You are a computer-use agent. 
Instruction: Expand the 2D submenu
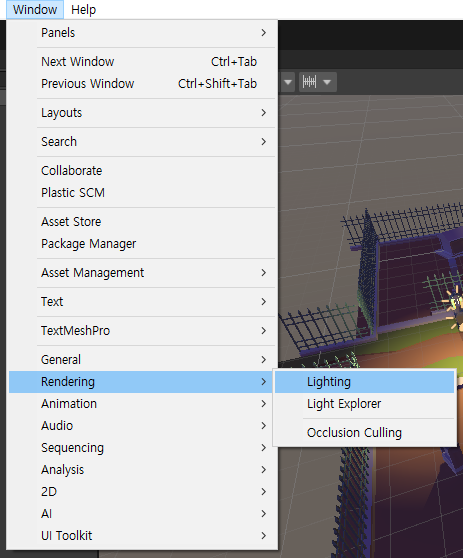142,492
